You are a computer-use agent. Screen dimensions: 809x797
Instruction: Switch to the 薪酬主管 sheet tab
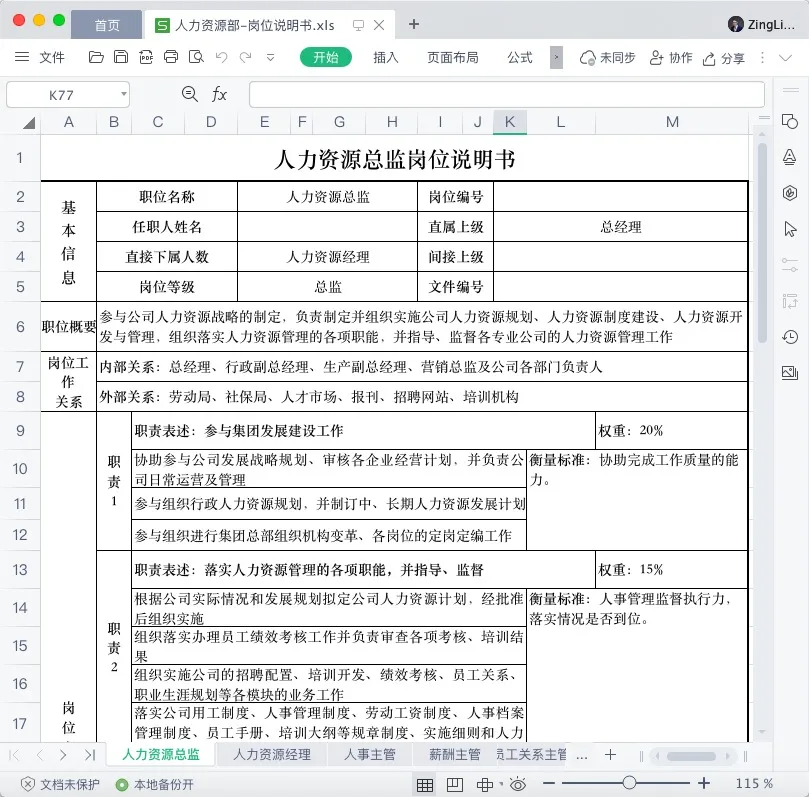click(x=455, y=755)
